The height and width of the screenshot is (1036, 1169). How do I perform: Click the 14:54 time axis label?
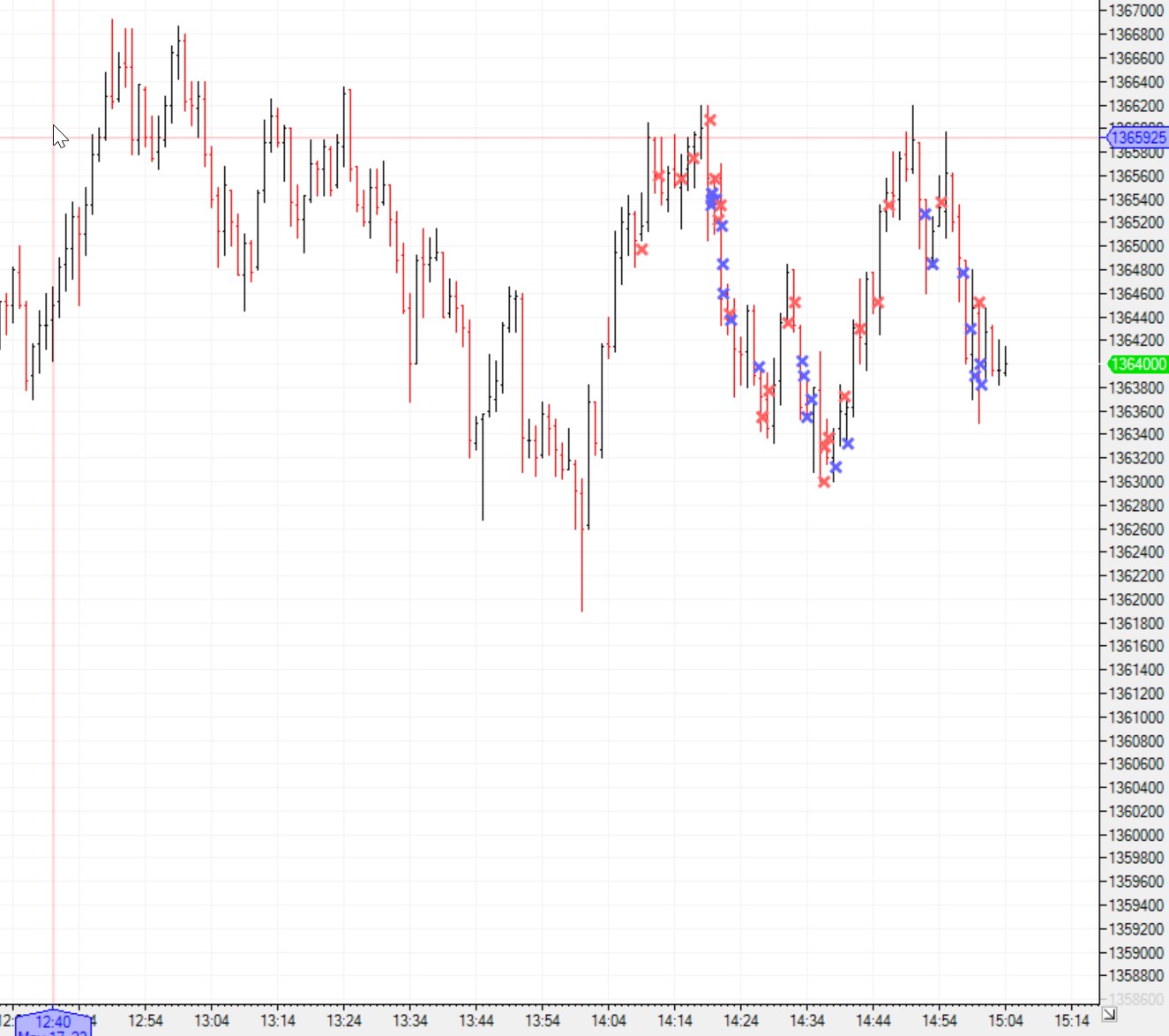coord(940,1021)
